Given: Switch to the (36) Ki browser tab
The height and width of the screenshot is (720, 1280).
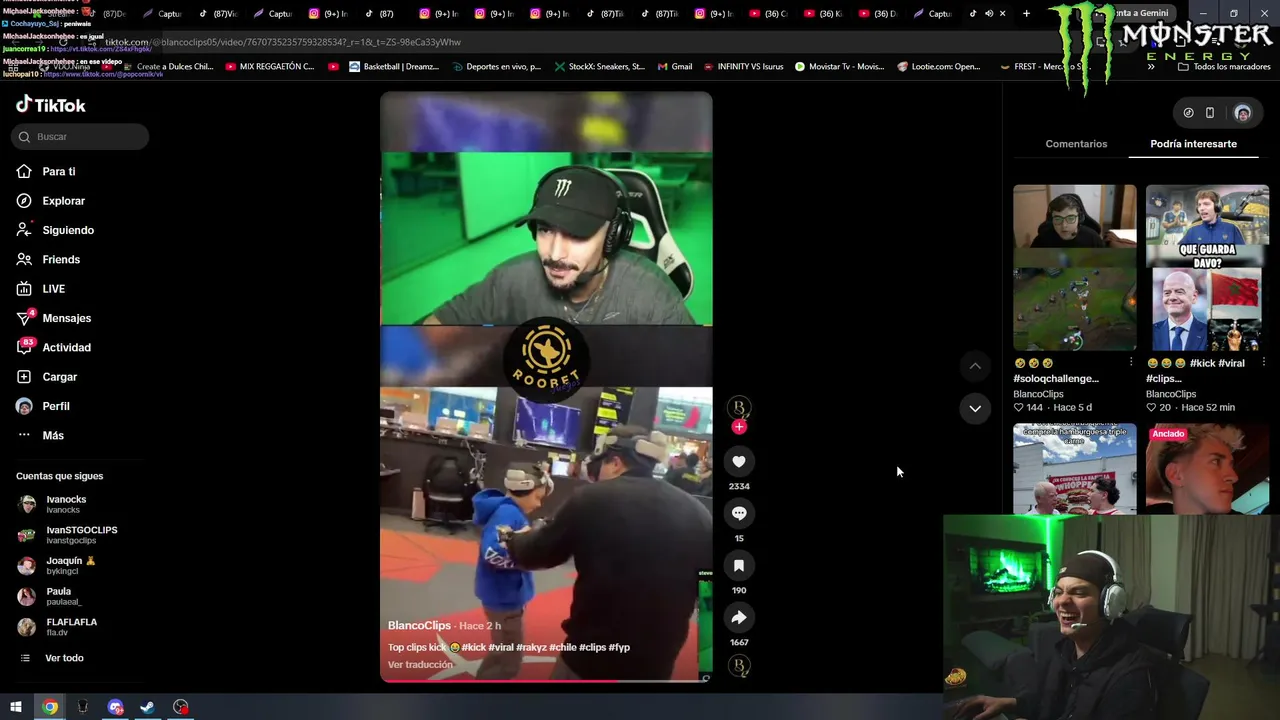Looking at the screenshot, I should [821, 14].
